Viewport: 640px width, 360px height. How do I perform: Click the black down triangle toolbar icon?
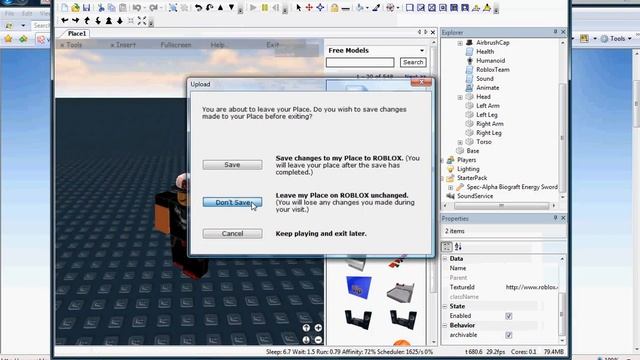231,7
